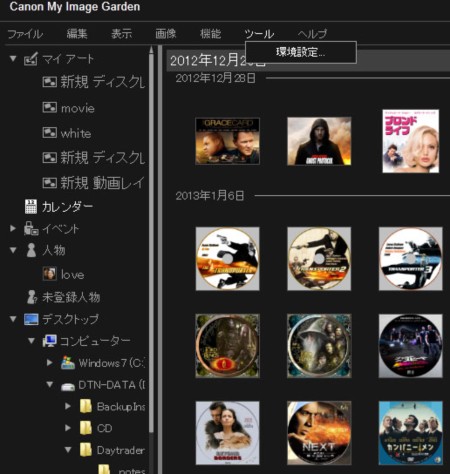Select the Transporter 2 disc label
Image resolution: width=450 pixels, height=474 pixels.
pos(319,259)
